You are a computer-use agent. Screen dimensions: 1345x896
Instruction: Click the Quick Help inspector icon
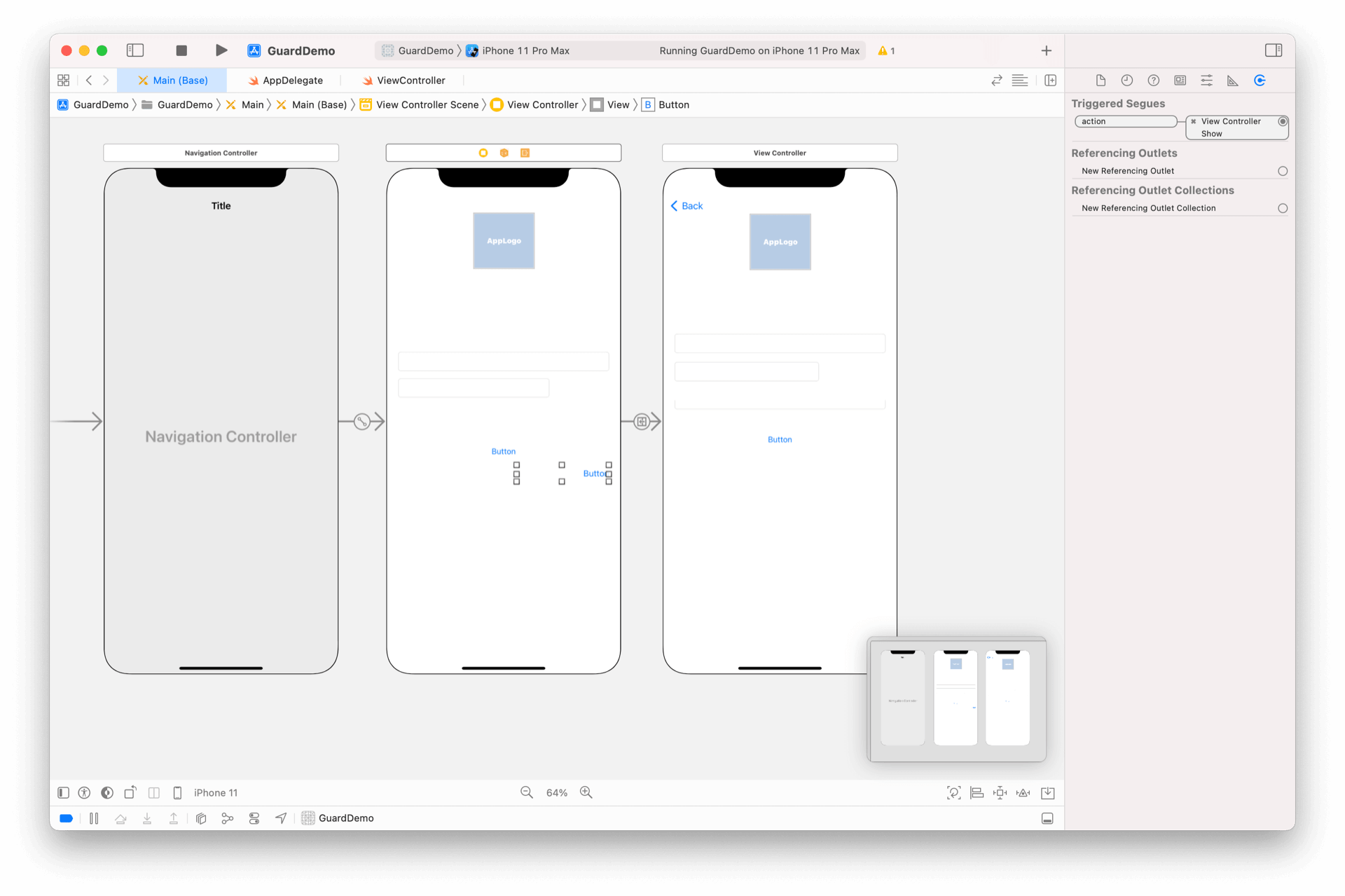pyautogui.click(x=1153, y=81)
